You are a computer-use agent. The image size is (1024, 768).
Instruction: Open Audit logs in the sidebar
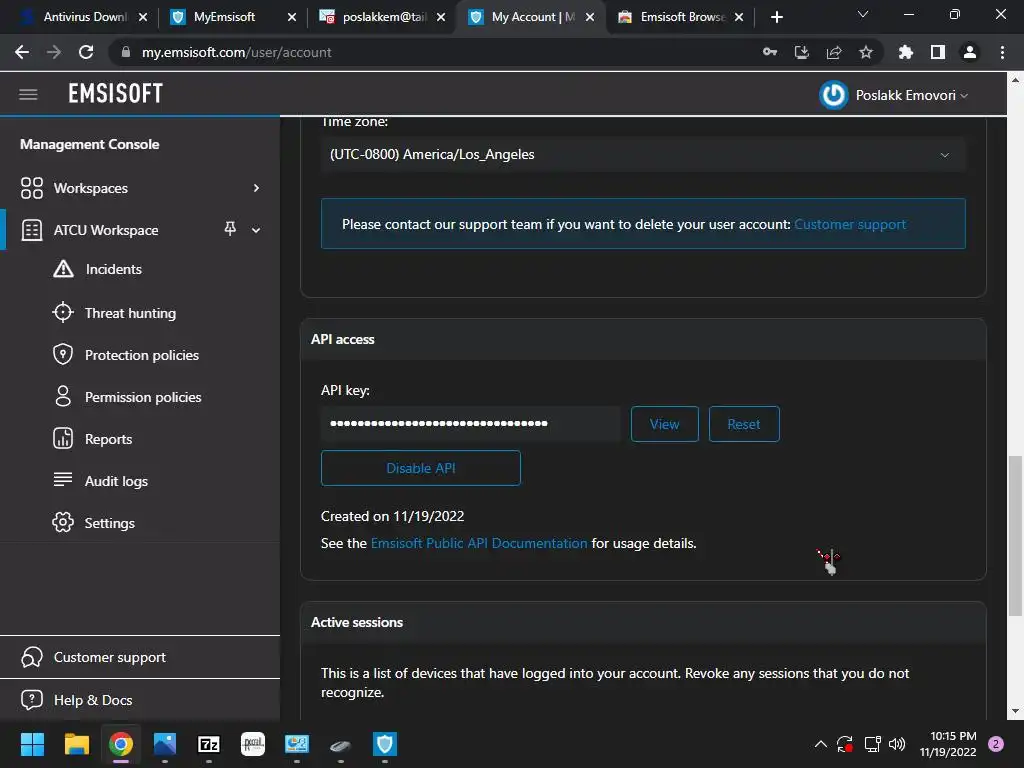[116, 481]
